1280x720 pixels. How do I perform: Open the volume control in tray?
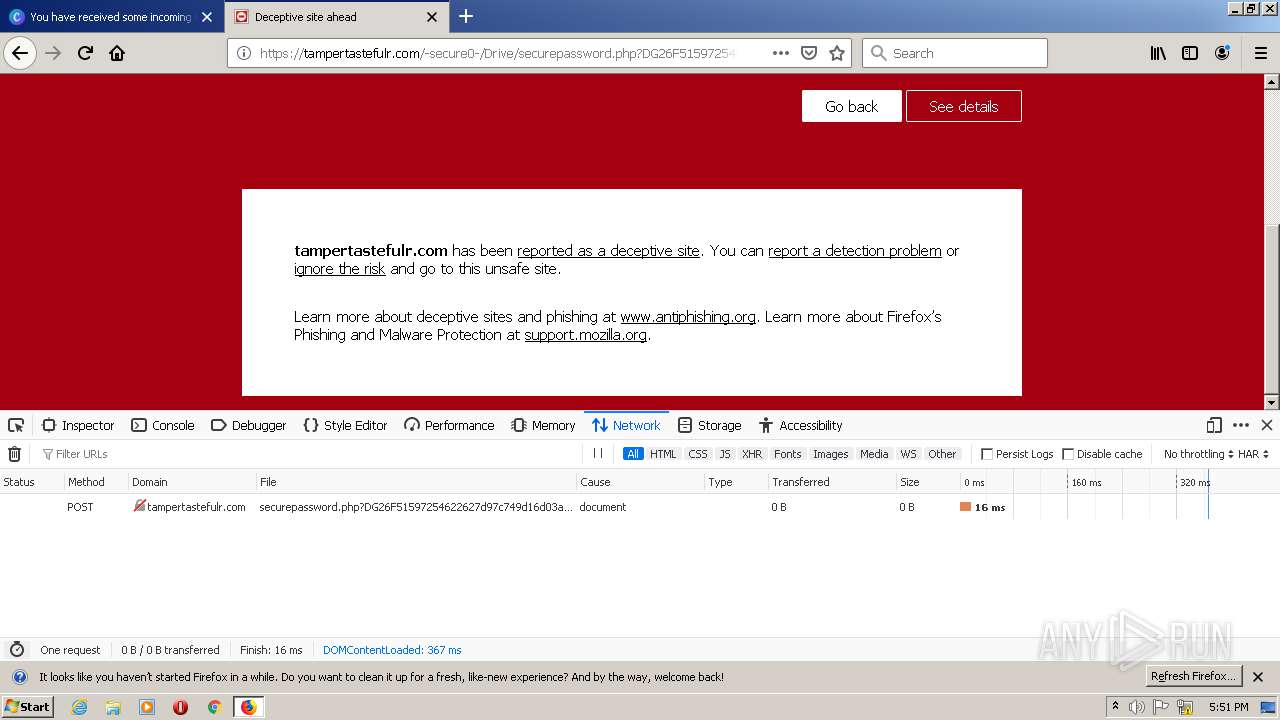coord(1137,707)
